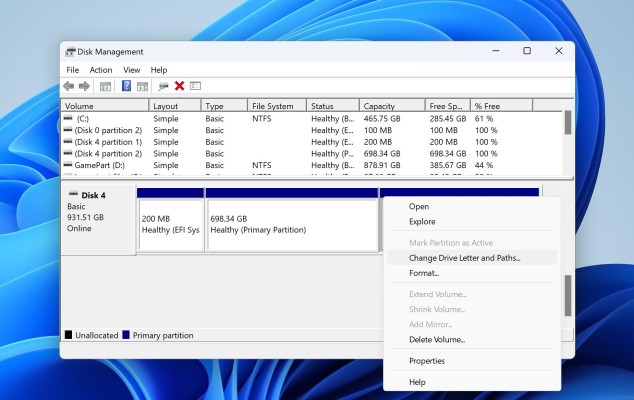Sort by the Volume column header
The image size is (634, 400).
coord(105,106)
